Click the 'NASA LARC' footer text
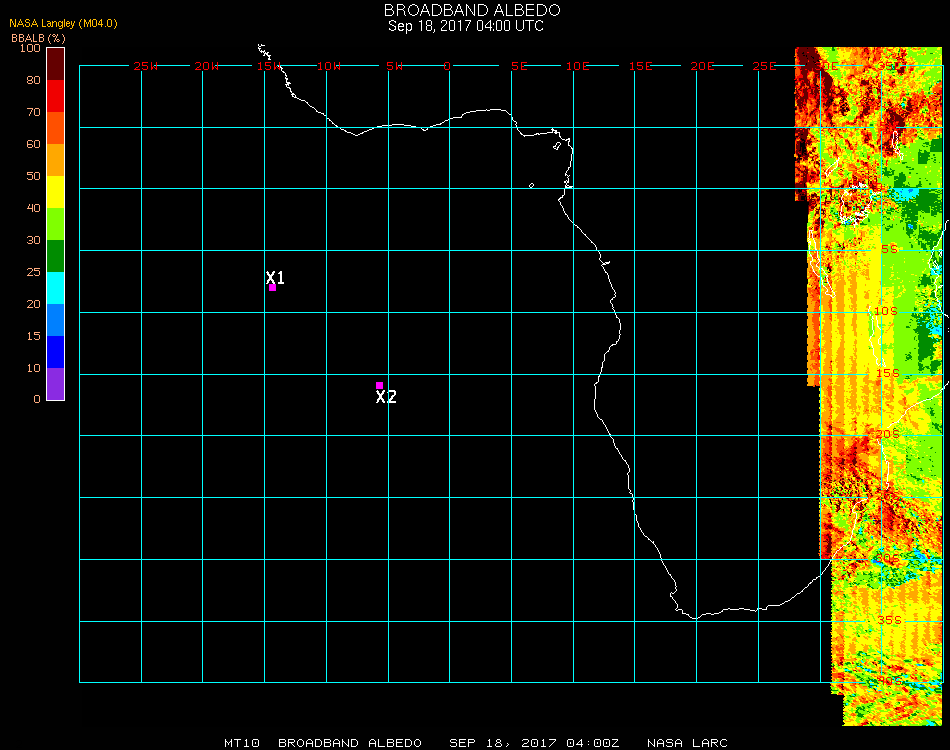This screenshot has width=950, height=750. point(687,743)
